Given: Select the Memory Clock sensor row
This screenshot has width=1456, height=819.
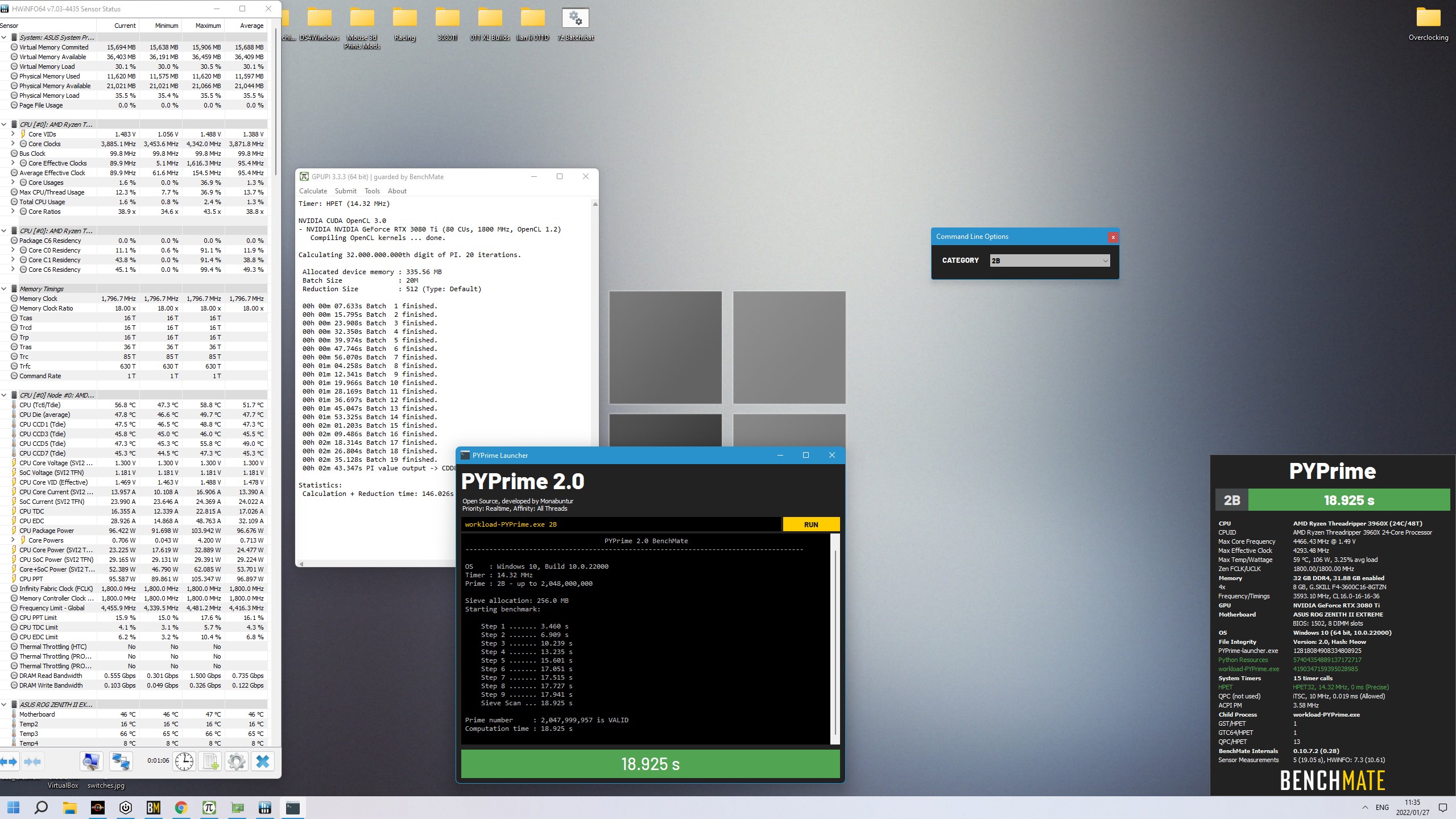Looking at the screenshot, I should 134,299.
